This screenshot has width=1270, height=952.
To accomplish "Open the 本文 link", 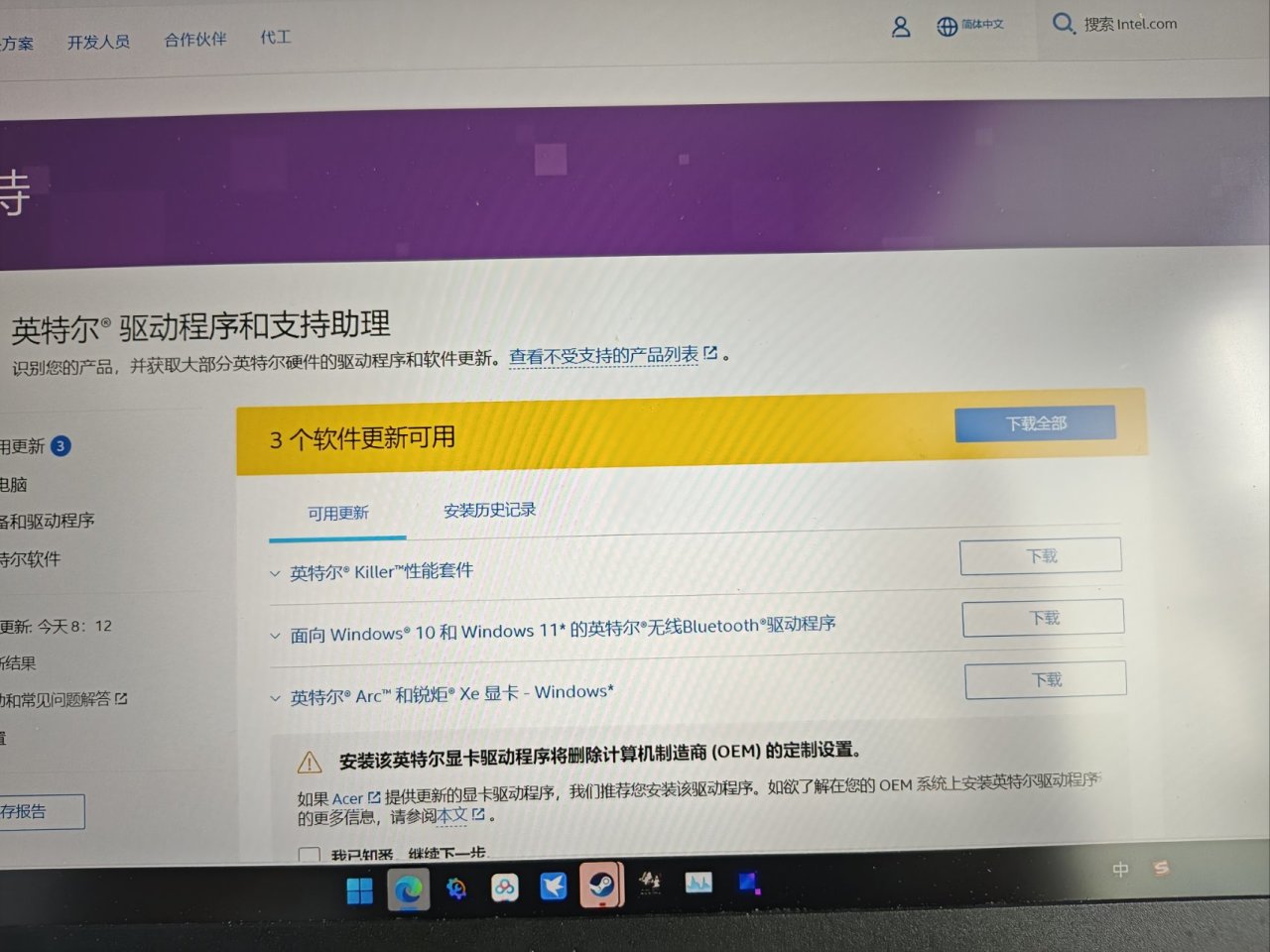I will click(452, 815).
